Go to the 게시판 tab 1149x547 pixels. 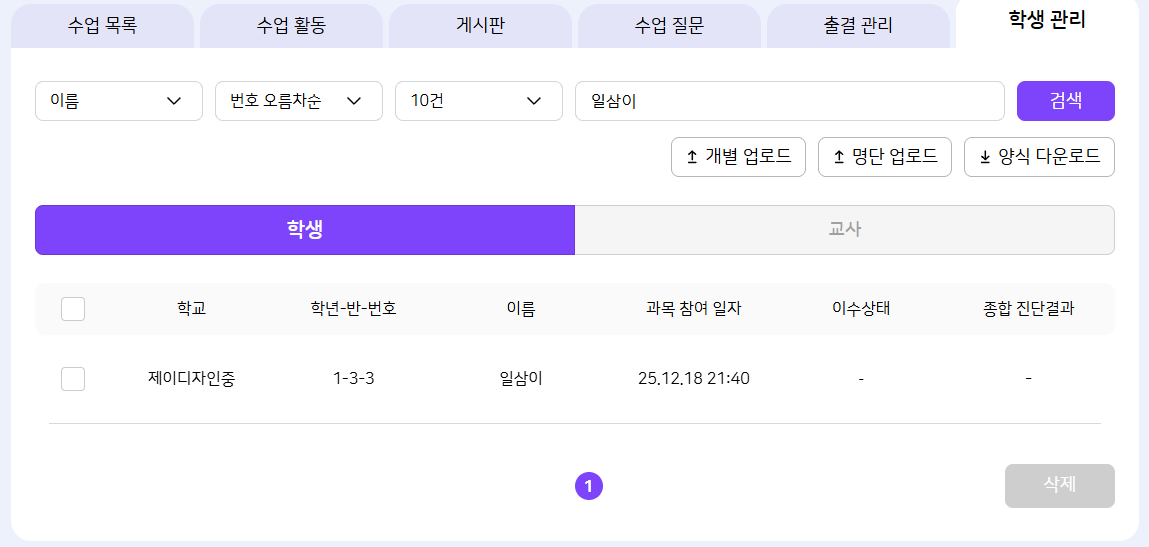480,26
